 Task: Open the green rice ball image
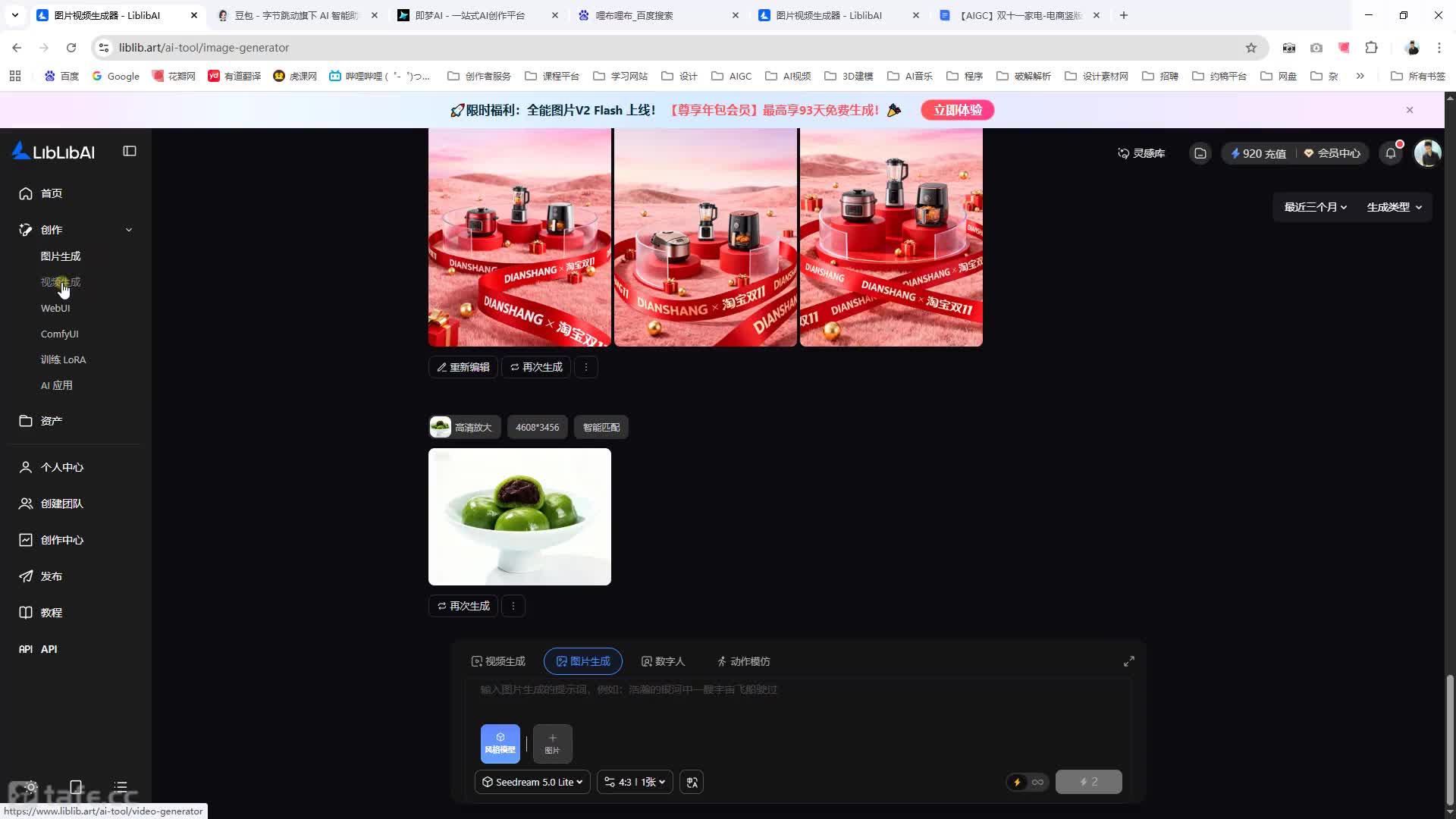[519, 516]
